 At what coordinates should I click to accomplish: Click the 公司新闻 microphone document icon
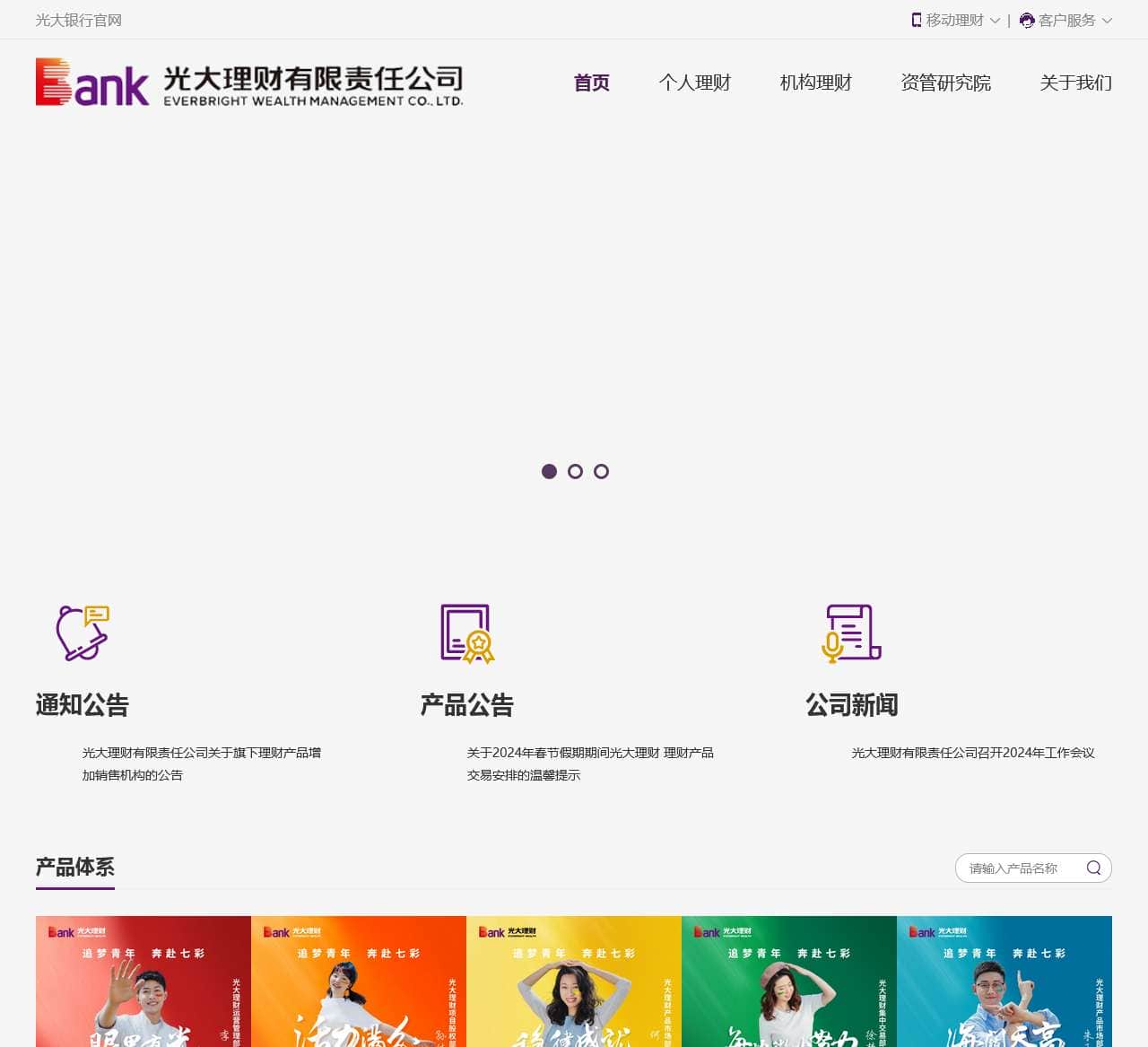[852, 633]
